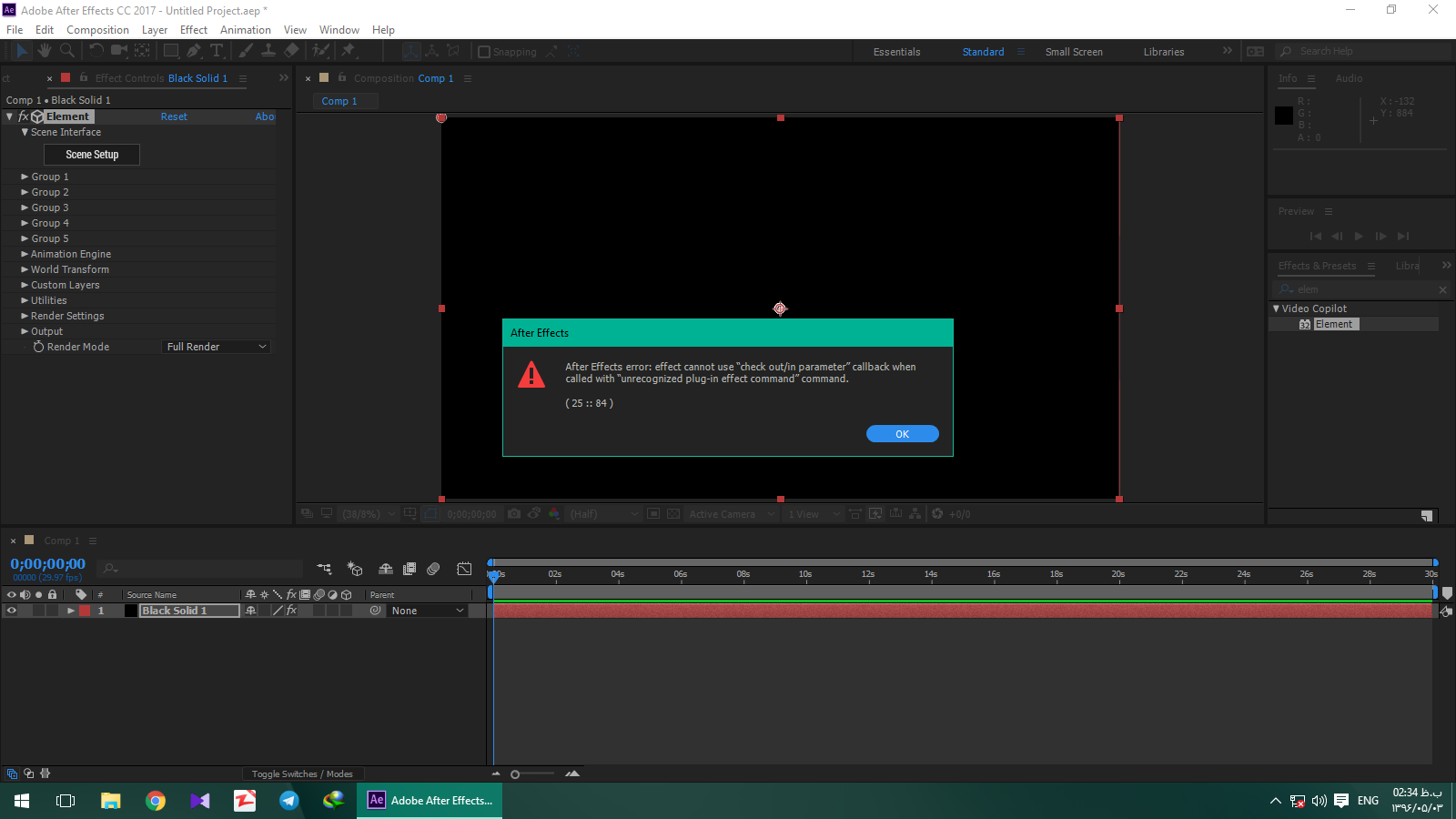Select the Brush tool

(x=246, y=51)
